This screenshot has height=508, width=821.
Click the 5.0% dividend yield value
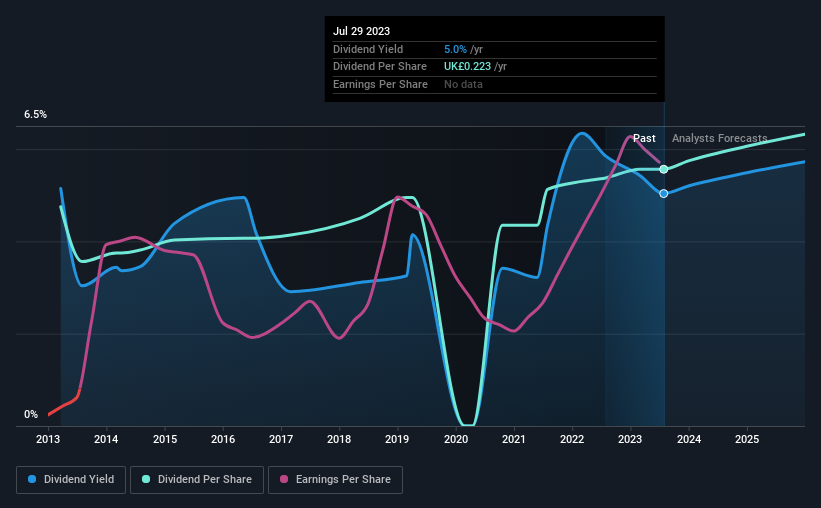[x=455, y=49]
